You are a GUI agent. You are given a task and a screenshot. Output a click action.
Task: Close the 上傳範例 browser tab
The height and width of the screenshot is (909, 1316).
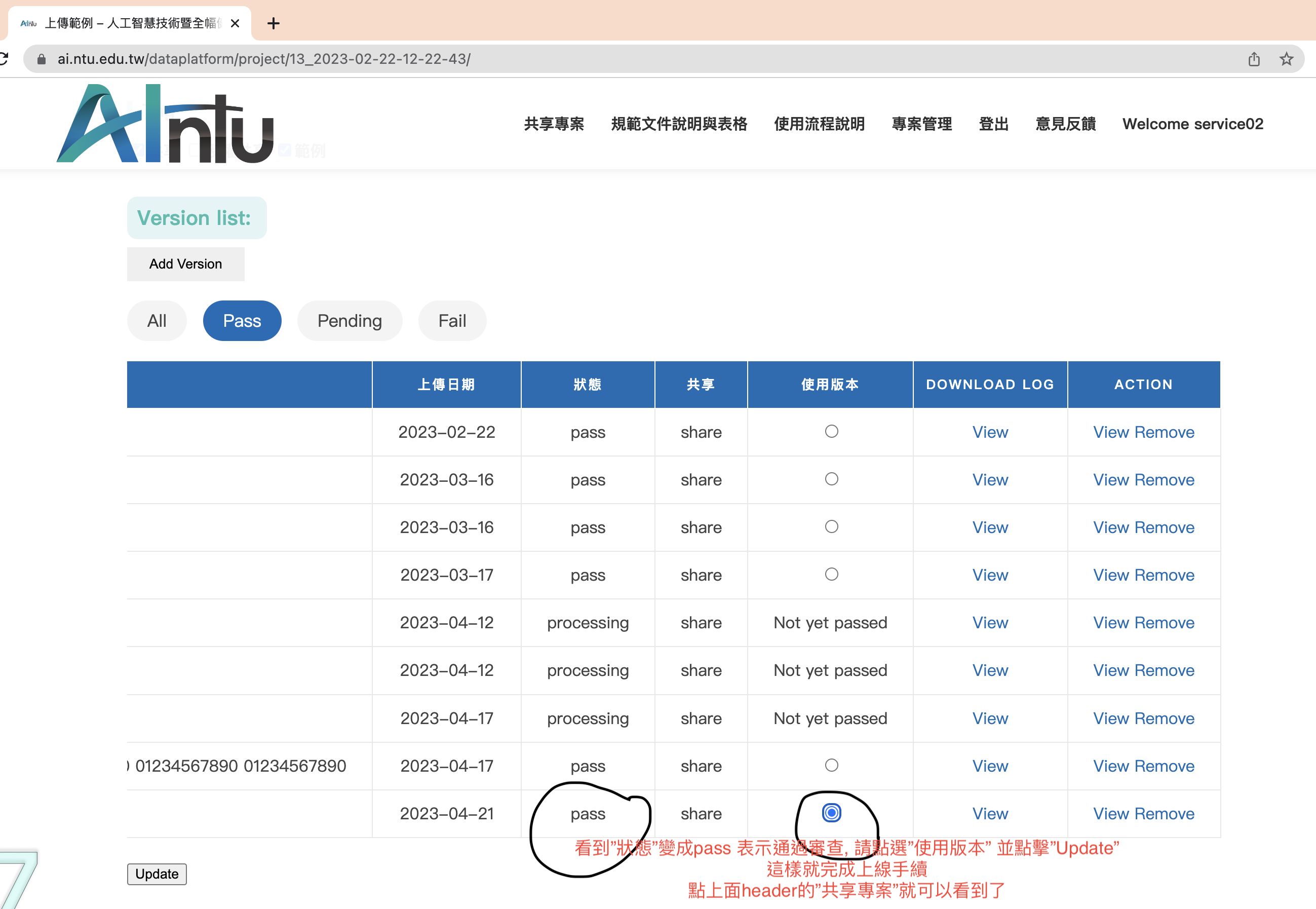(235, 23)
